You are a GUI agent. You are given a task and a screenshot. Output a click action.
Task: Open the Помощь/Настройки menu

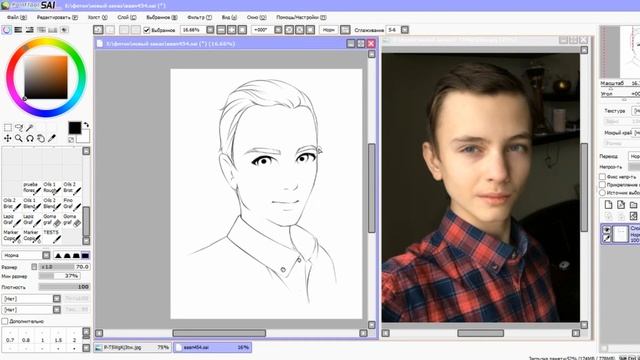[x=301, y=18]
